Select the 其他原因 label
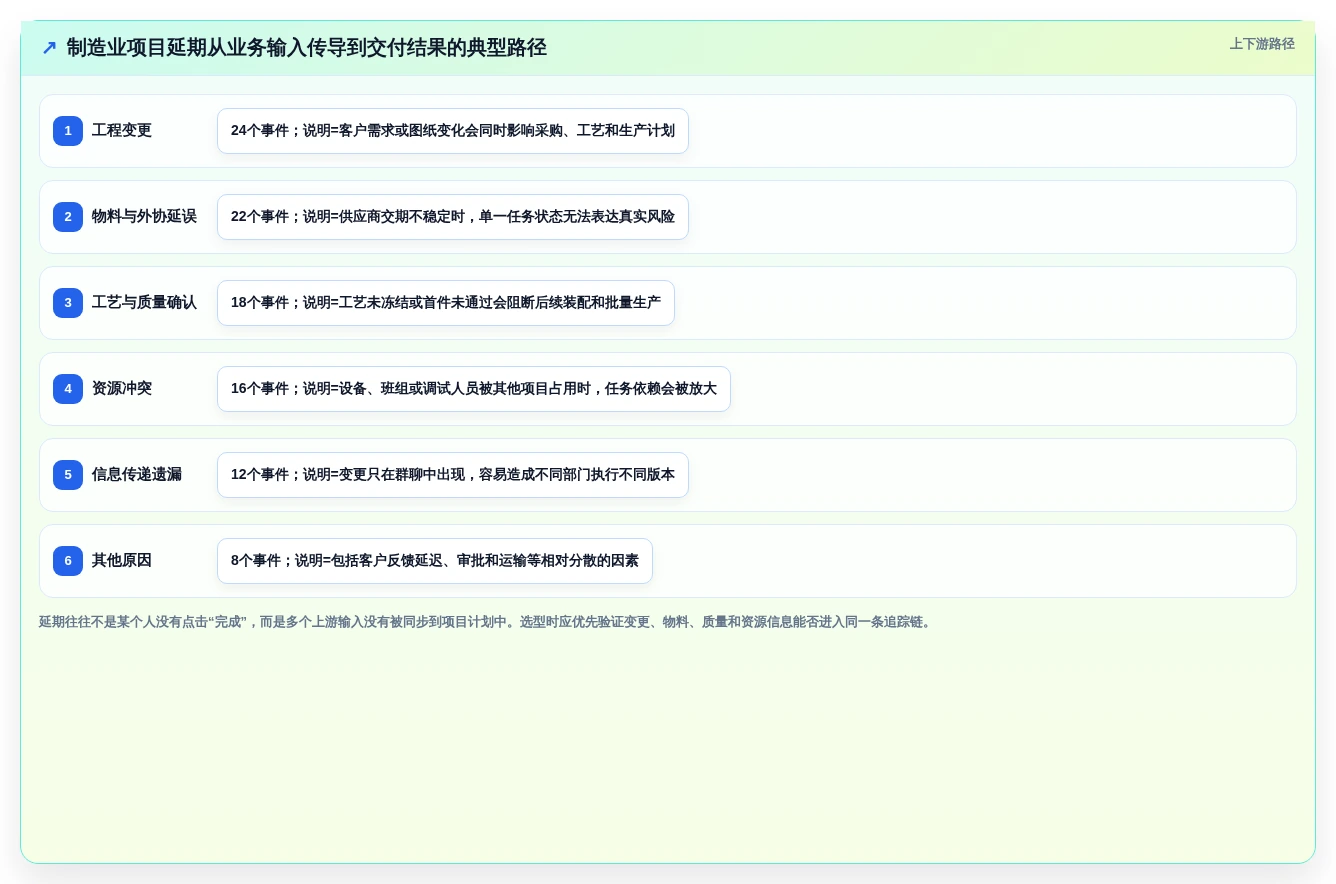The image size is (1336, 884). point(122,561)
